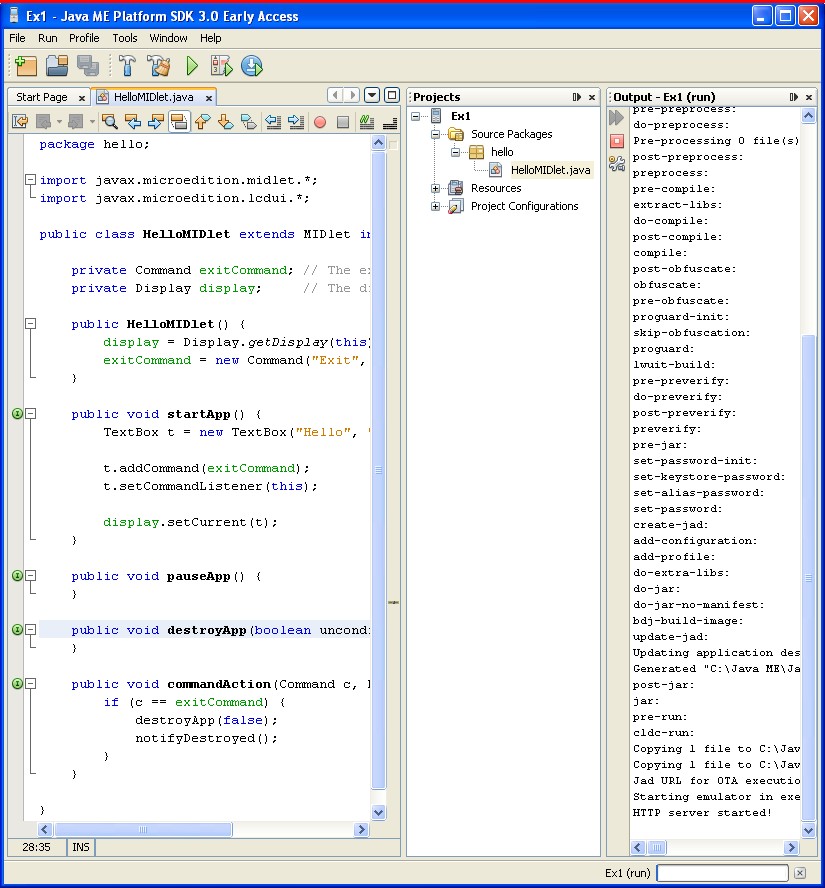The height and width of the screenshot is (888, 825).
Task: Click the New Project toolbar icon
Action: click(25, 66)
